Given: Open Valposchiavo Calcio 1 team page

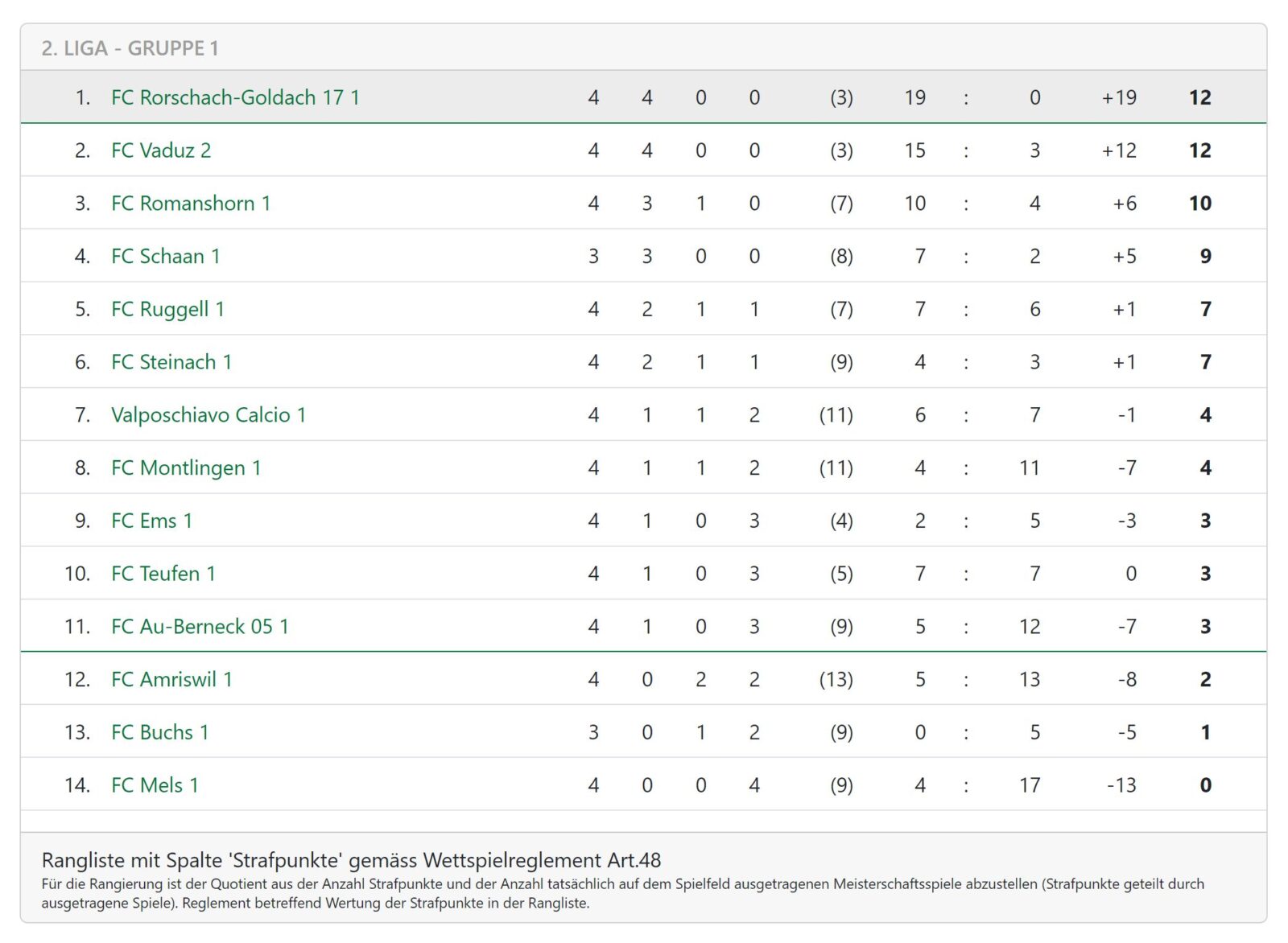Looking at the screenshot, I should 208,415.
